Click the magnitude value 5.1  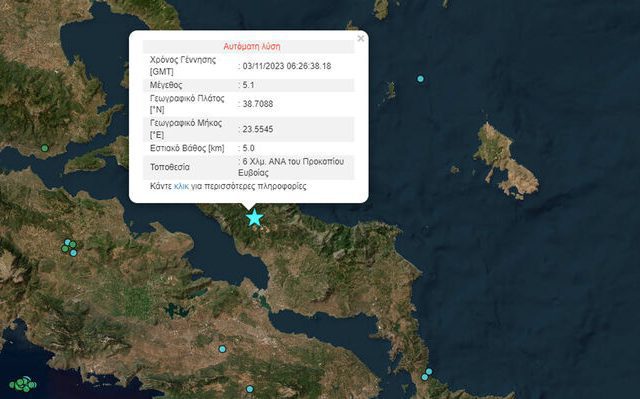tap(248, 85)
